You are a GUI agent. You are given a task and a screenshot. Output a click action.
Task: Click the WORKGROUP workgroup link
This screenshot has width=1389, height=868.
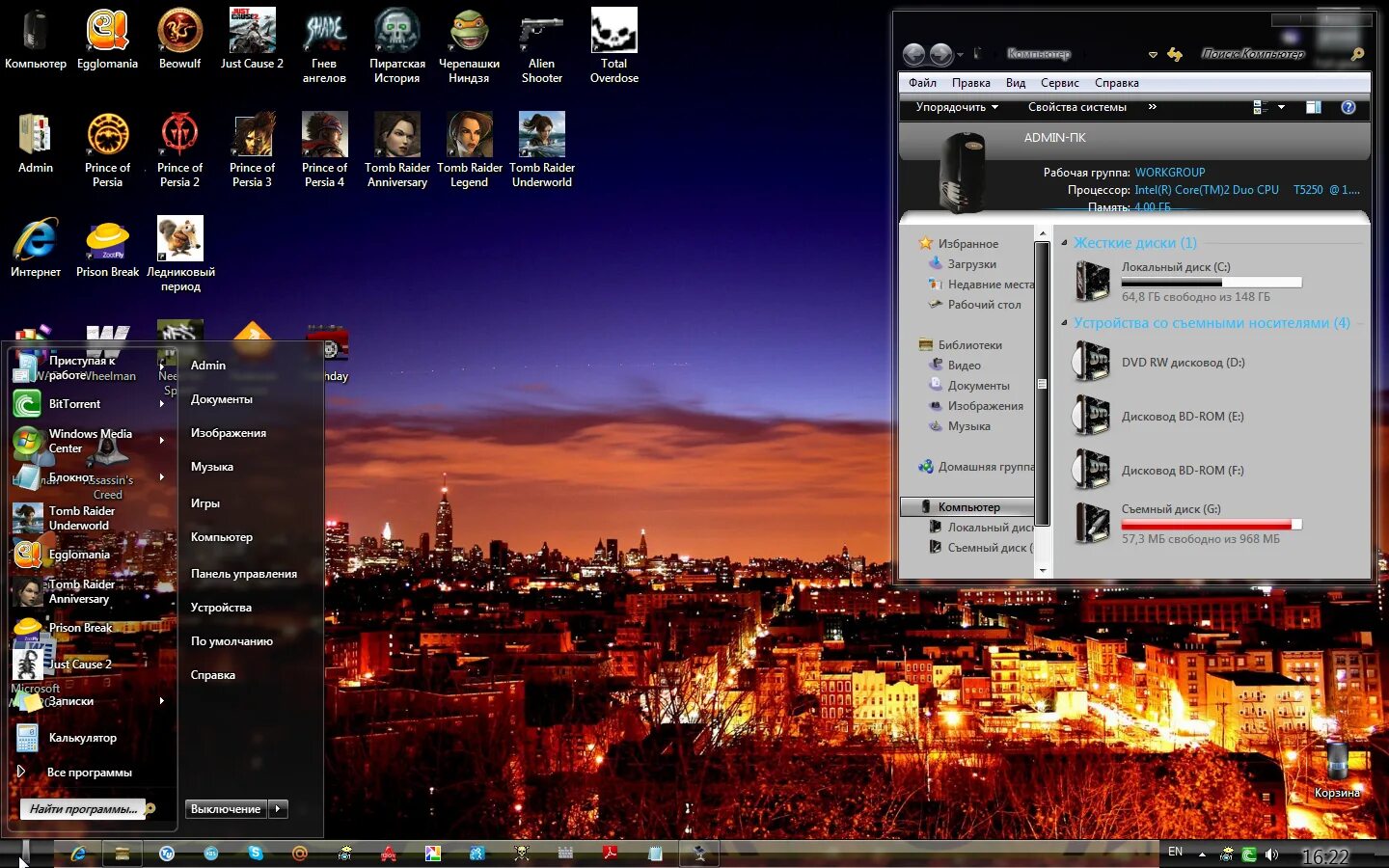pos(1170,172)
